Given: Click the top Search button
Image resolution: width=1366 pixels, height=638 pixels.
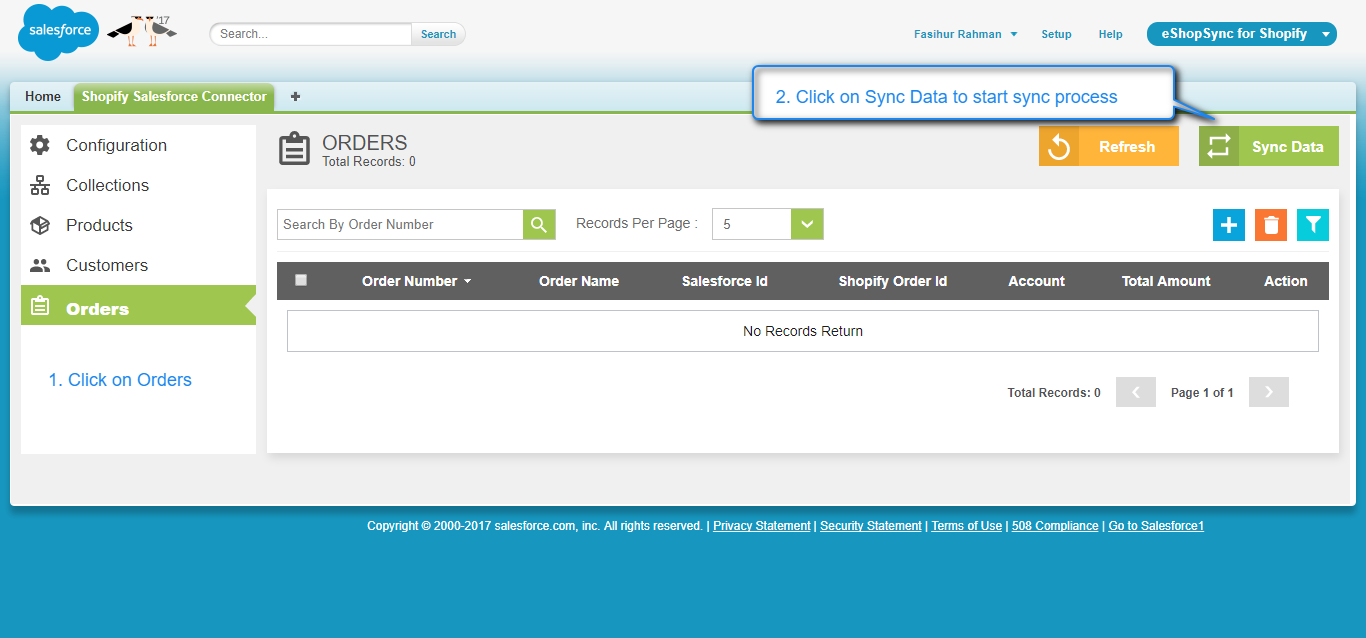Looking at the screenshot, I should point(438,34).
